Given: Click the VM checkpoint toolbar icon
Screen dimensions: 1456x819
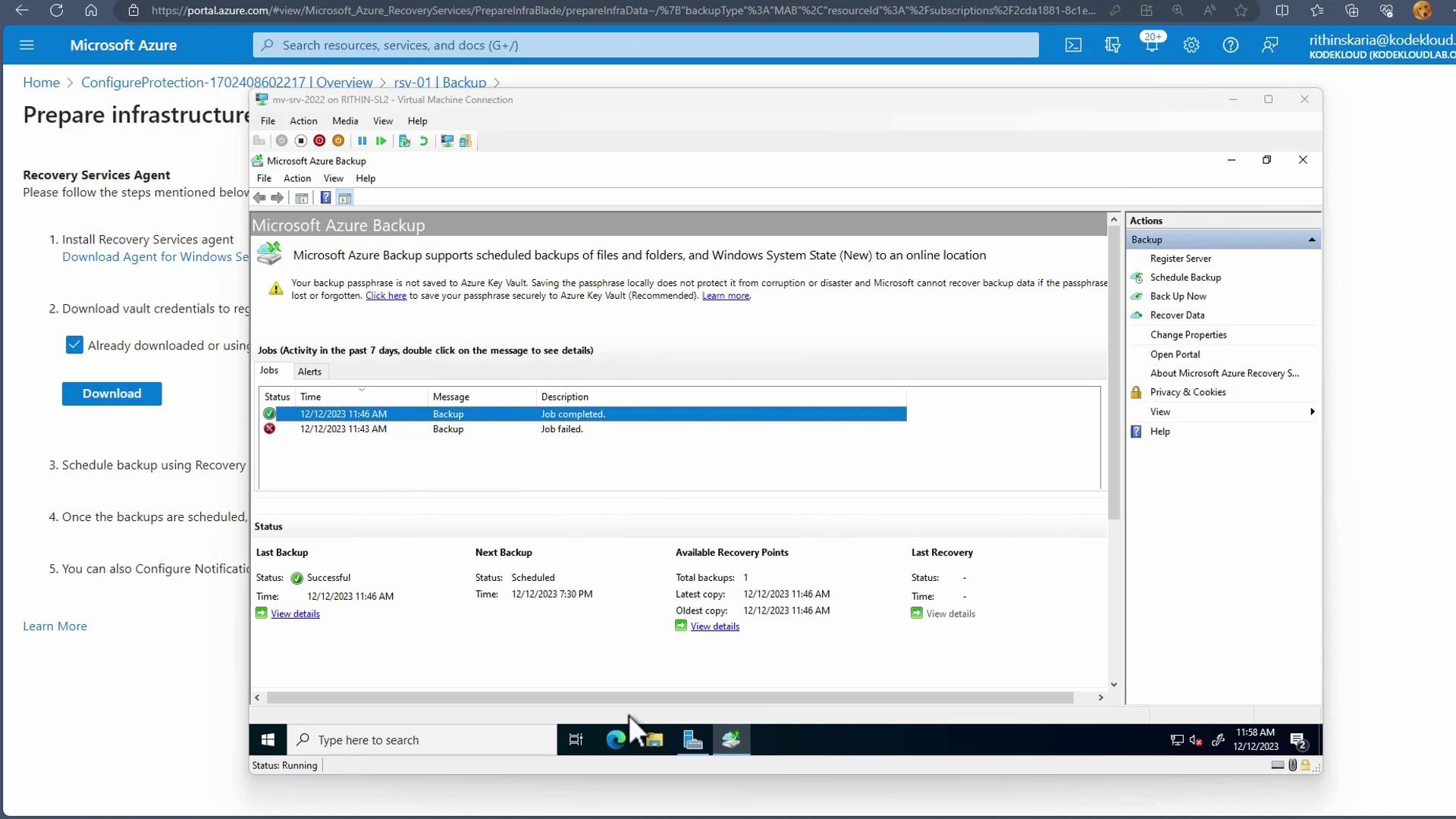Looking at the screenshot, I should (x=404, y=141).
